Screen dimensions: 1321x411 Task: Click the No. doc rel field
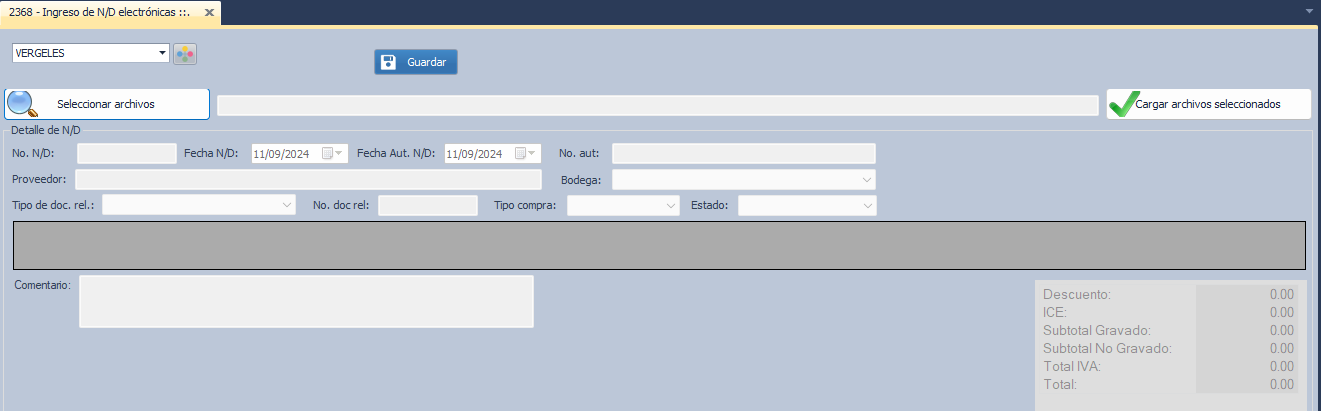(x=428, y=205)
